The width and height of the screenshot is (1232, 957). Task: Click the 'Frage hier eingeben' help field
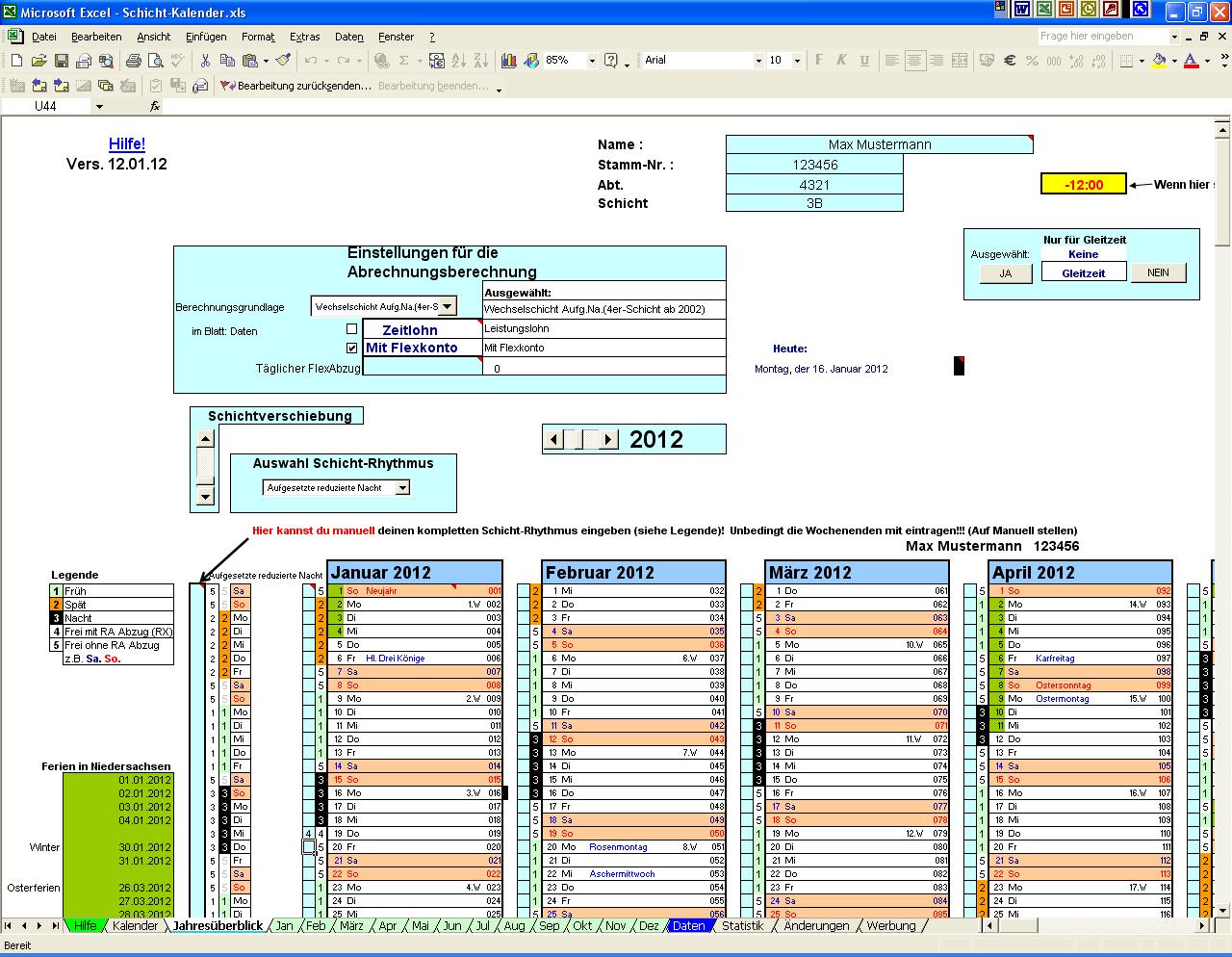tap(1103, 36)
